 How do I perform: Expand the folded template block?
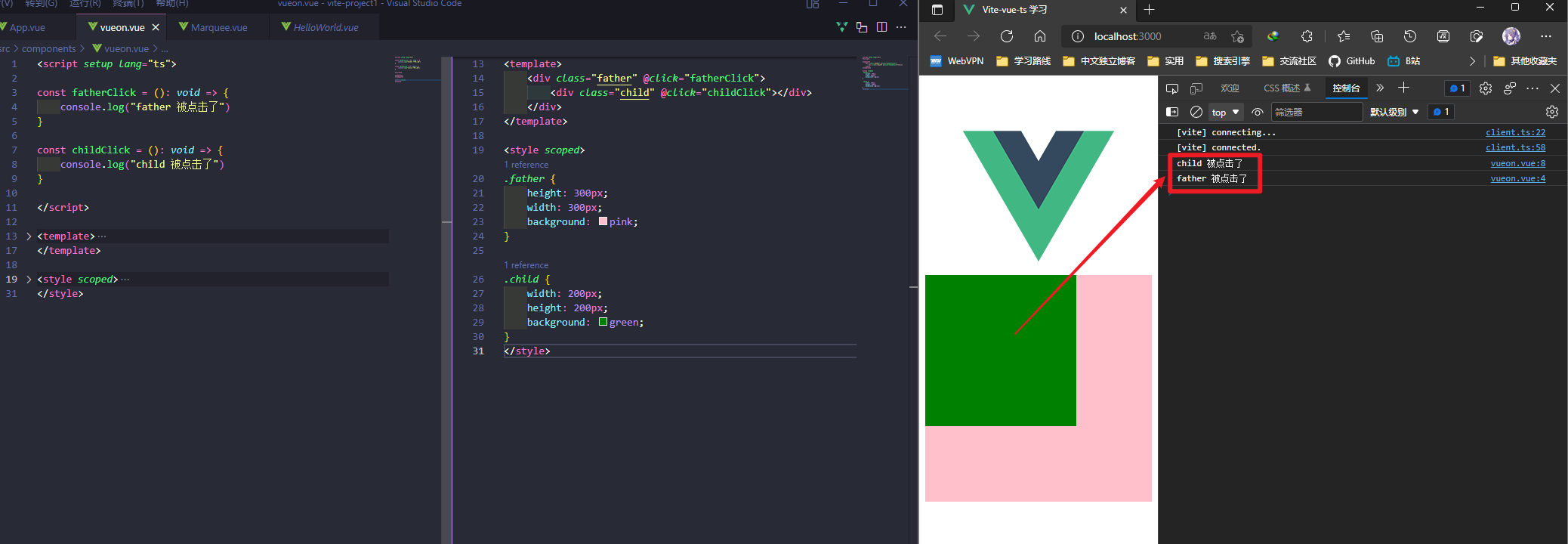click(x=29, y=236)
